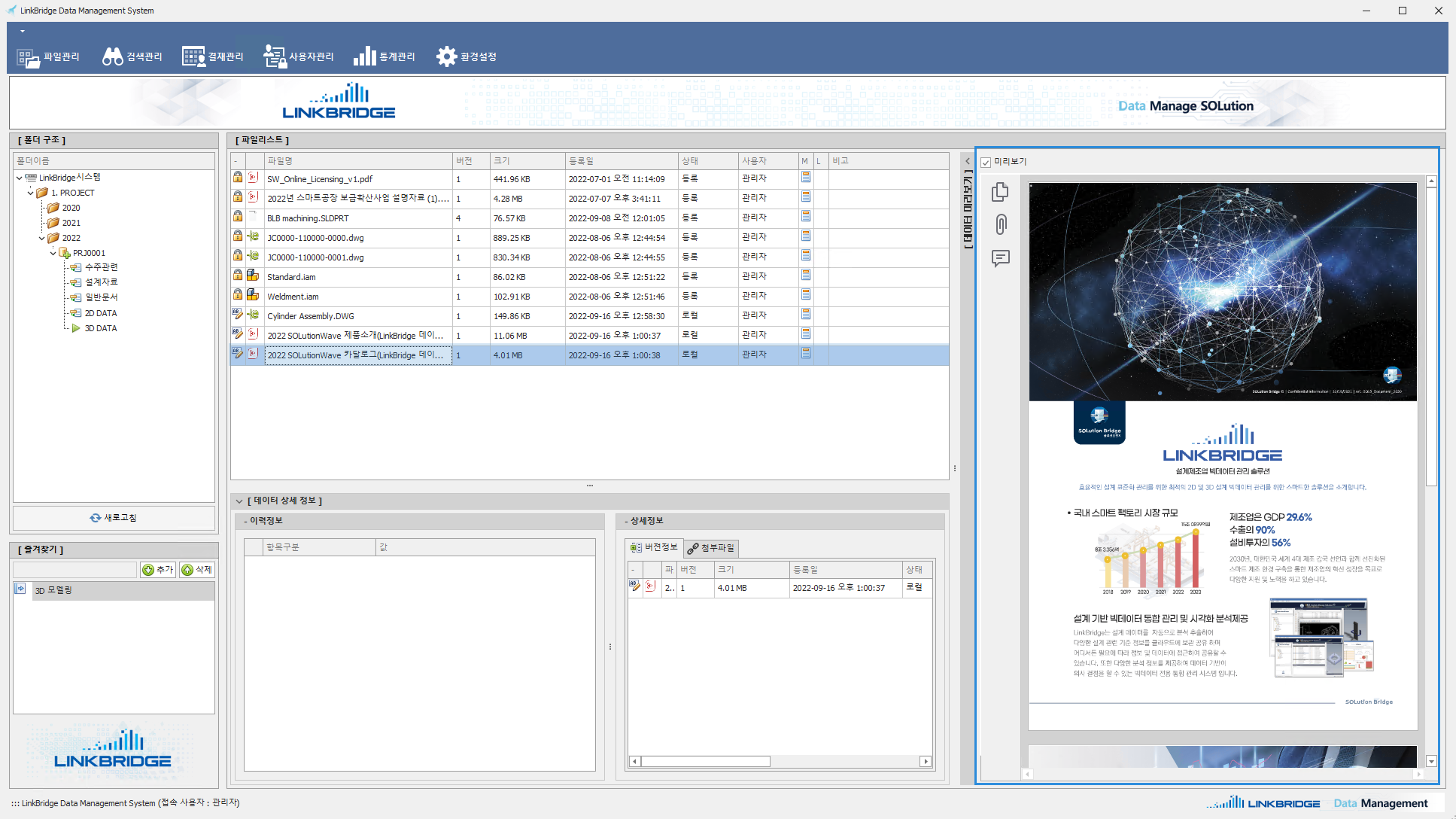Click the comment bubble icon in preview sidebar
The height and width of the screenshot is (819, 1456).
(x=1000, y=258)
